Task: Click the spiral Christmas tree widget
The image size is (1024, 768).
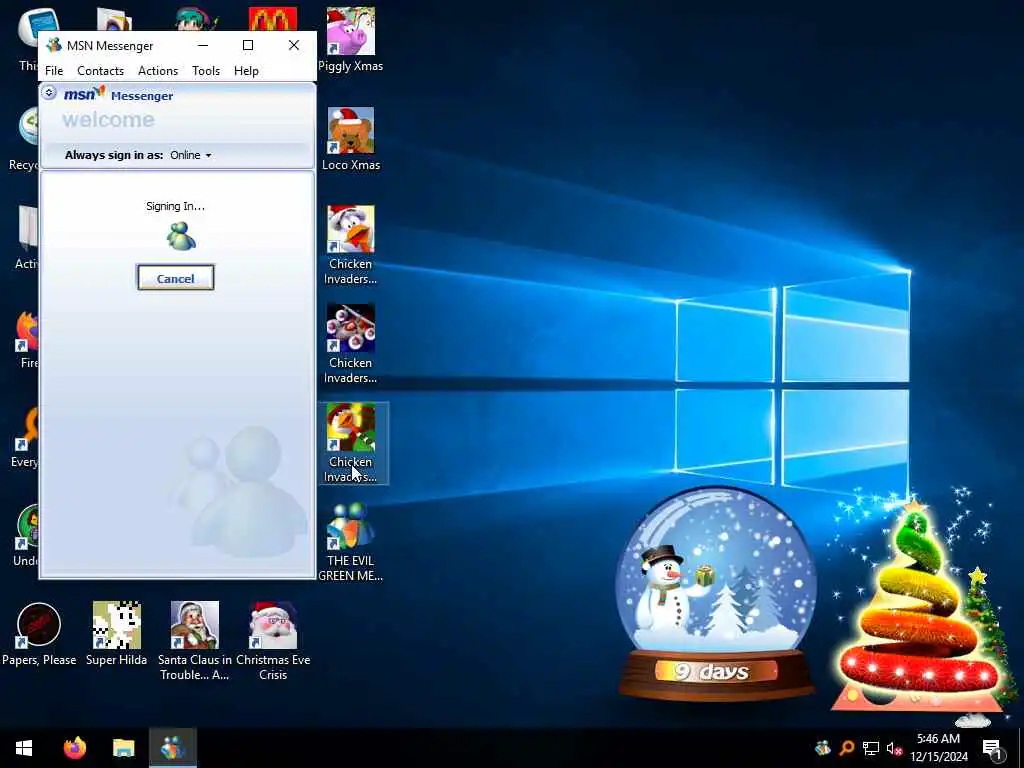Action: coord(918,607)
